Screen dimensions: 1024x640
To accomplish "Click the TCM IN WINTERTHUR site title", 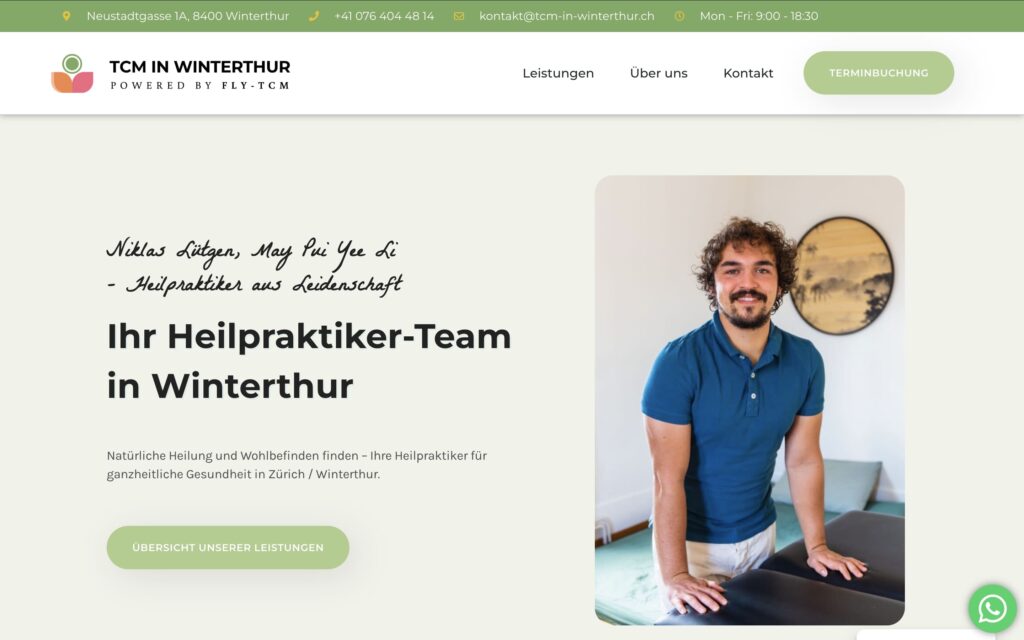I will (x=200, y=67).
